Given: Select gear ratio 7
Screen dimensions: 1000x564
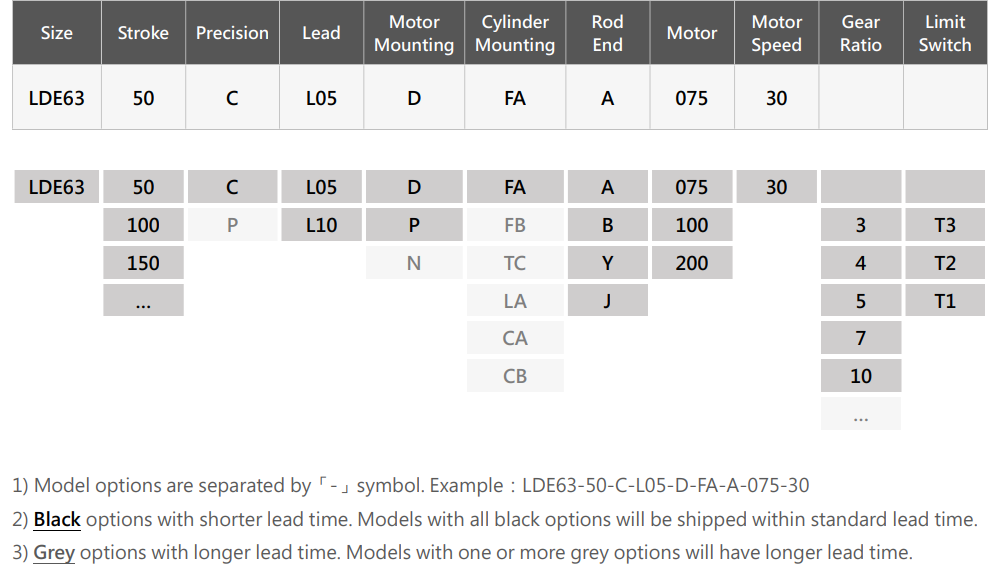Looking at the screenshot, I should (861, 338).
